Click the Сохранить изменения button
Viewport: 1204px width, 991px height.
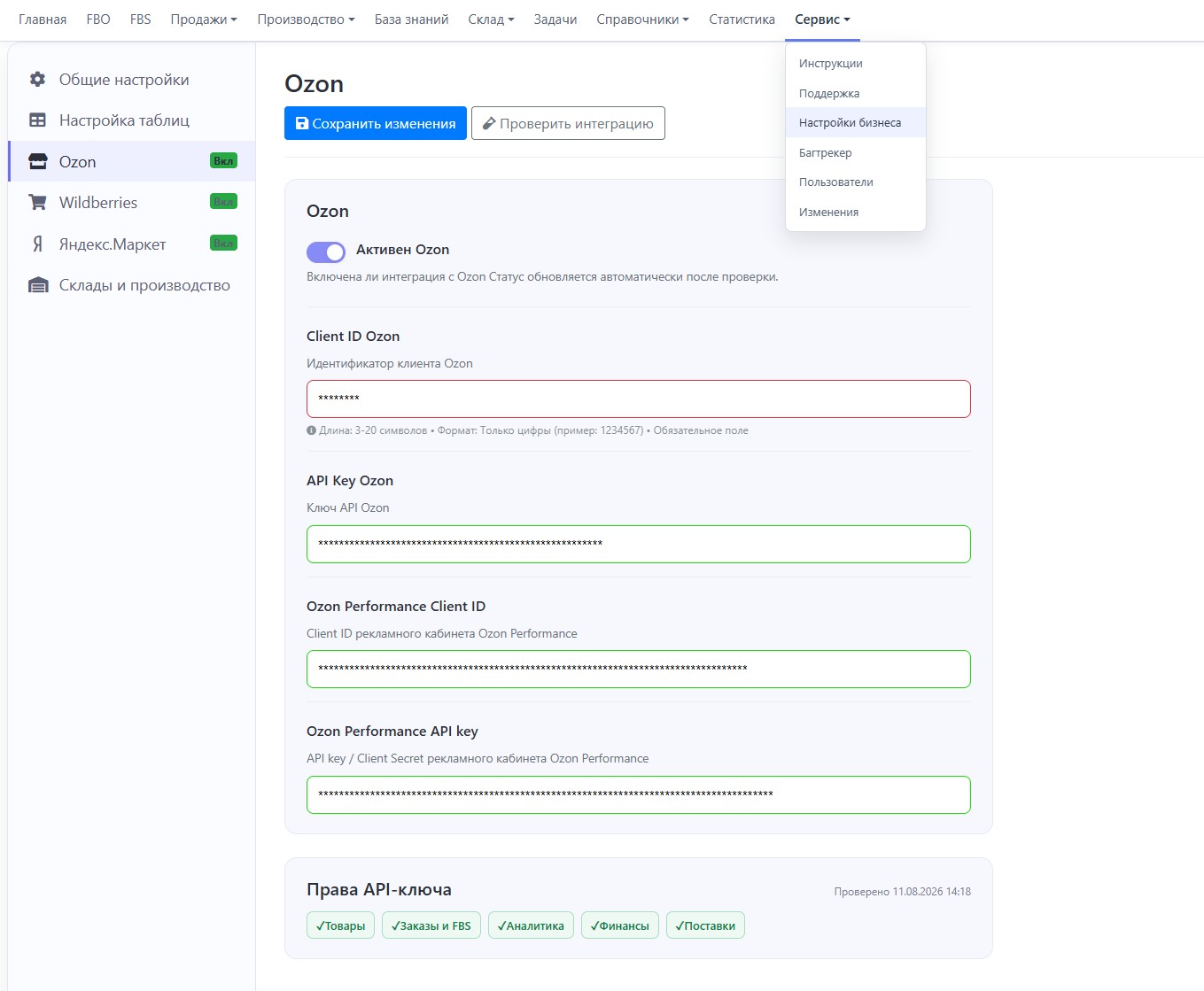[376, 123]
